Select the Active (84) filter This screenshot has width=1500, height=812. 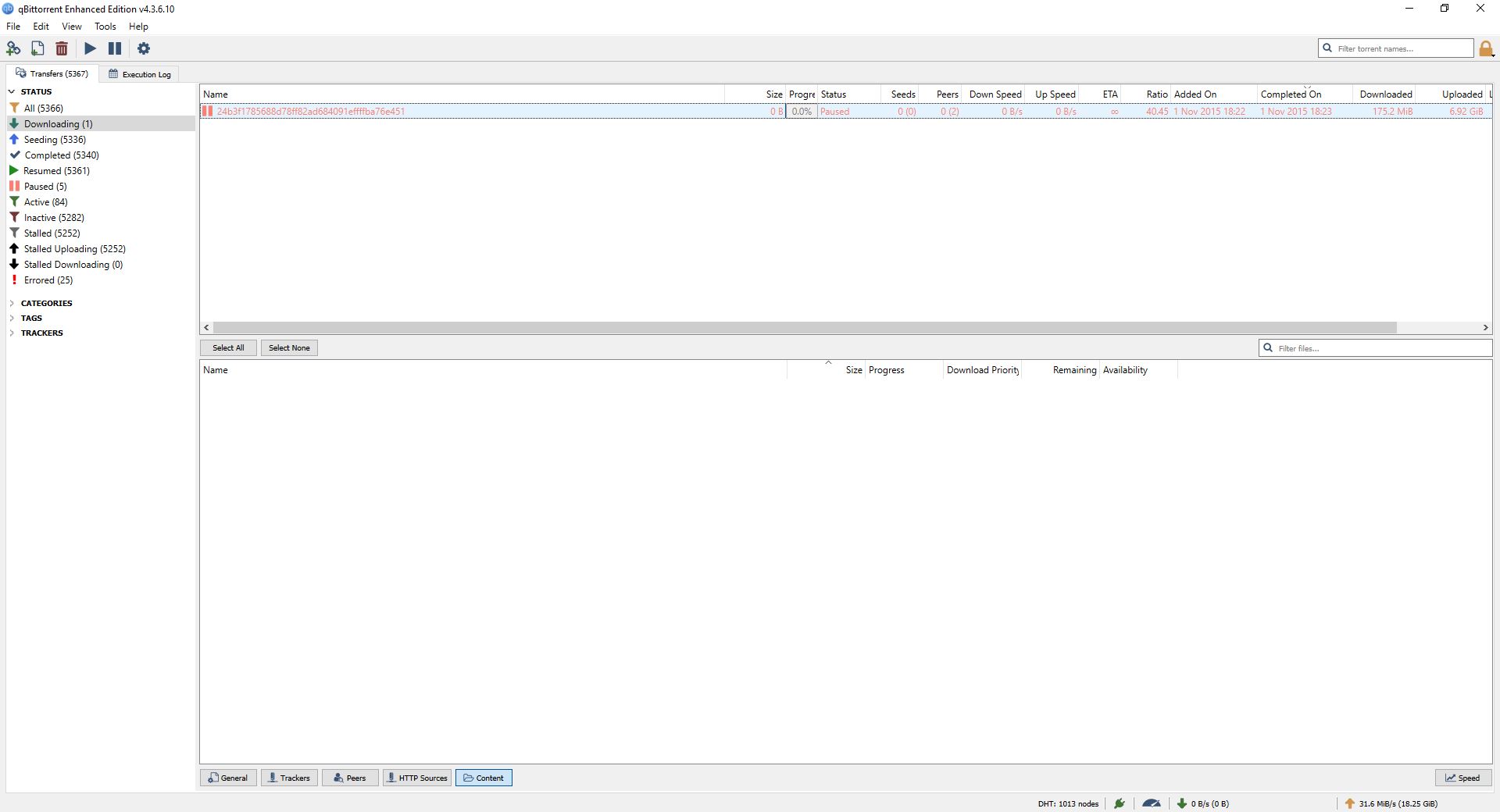(x=100, y=201)
